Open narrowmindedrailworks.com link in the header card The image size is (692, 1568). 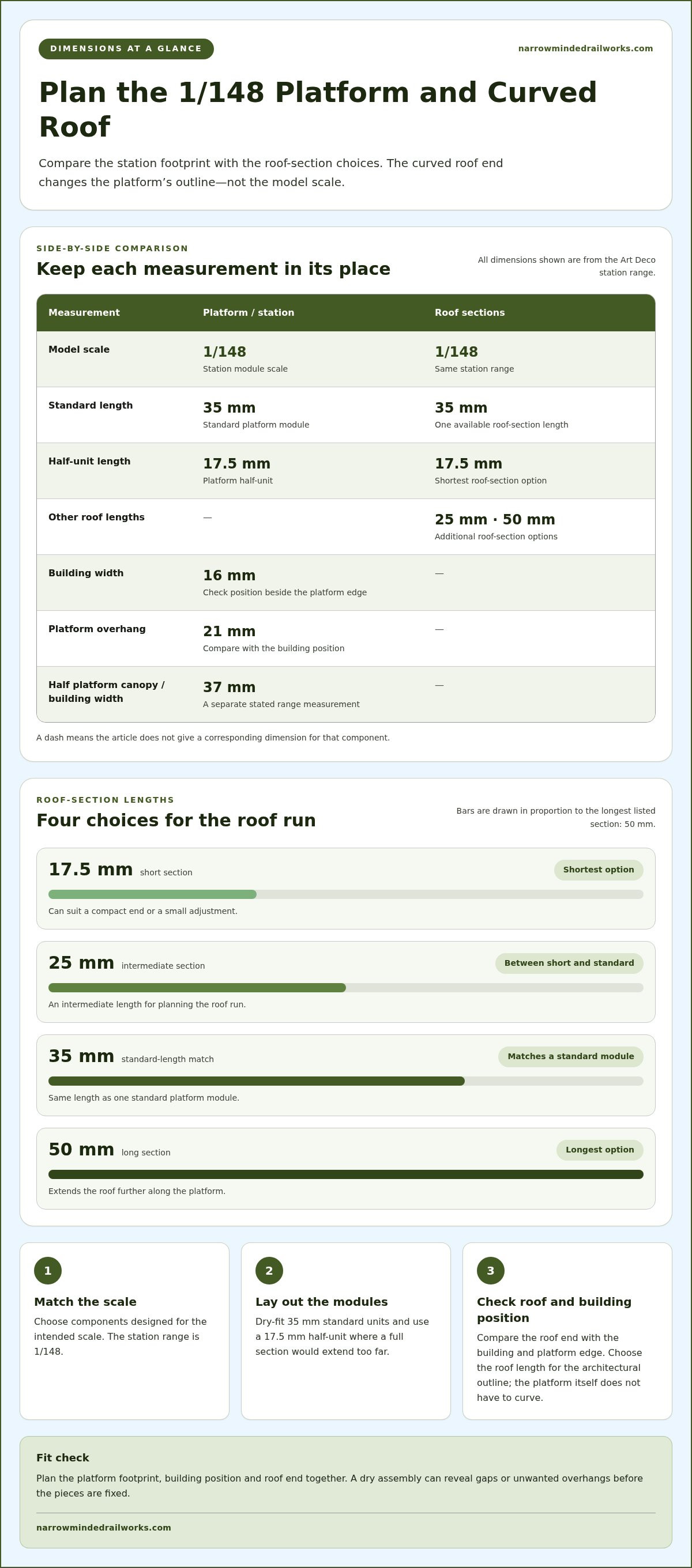[x=585, y=49]
